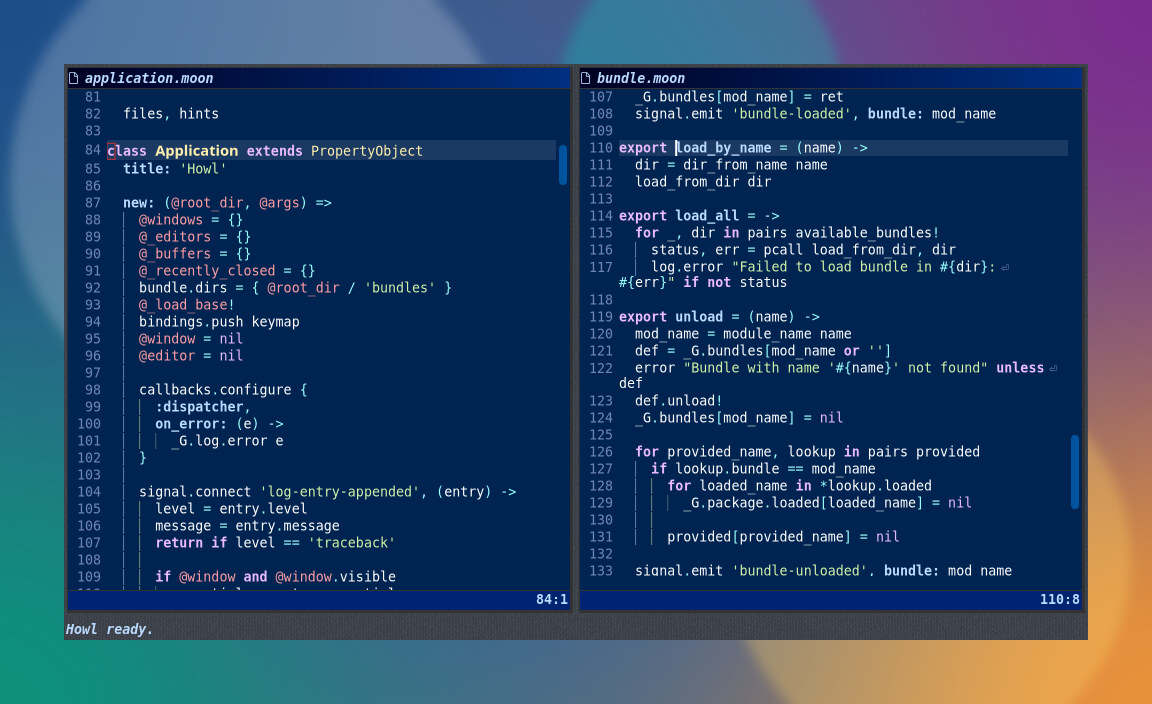This screenshot has width=1152, height=704.
Task: Click the 110:8 cursor position indicator
Action: (x=1059, y=600)
